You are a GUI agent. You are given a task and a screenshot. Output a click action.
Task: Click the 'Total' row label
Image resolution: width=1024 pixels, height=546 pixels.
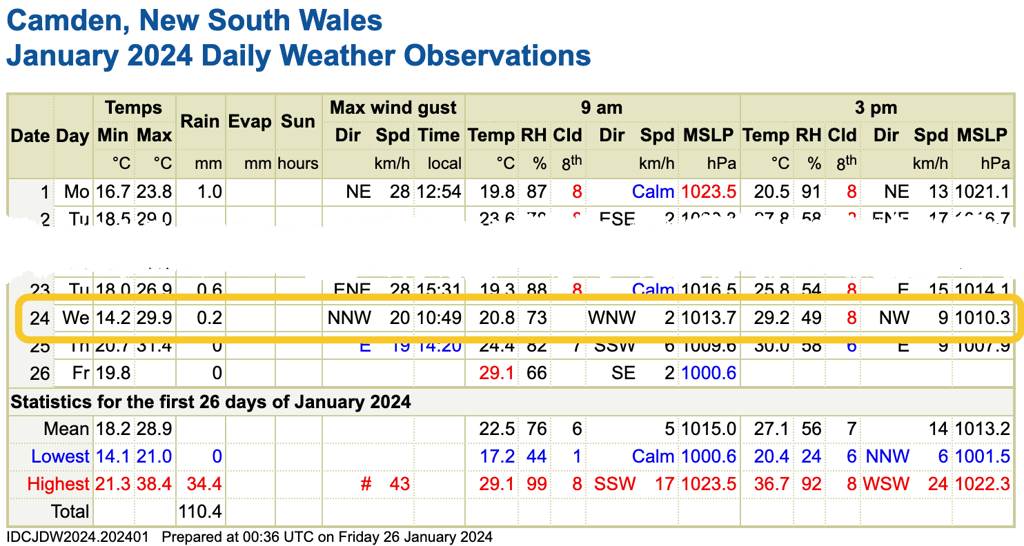coord(69,511)
